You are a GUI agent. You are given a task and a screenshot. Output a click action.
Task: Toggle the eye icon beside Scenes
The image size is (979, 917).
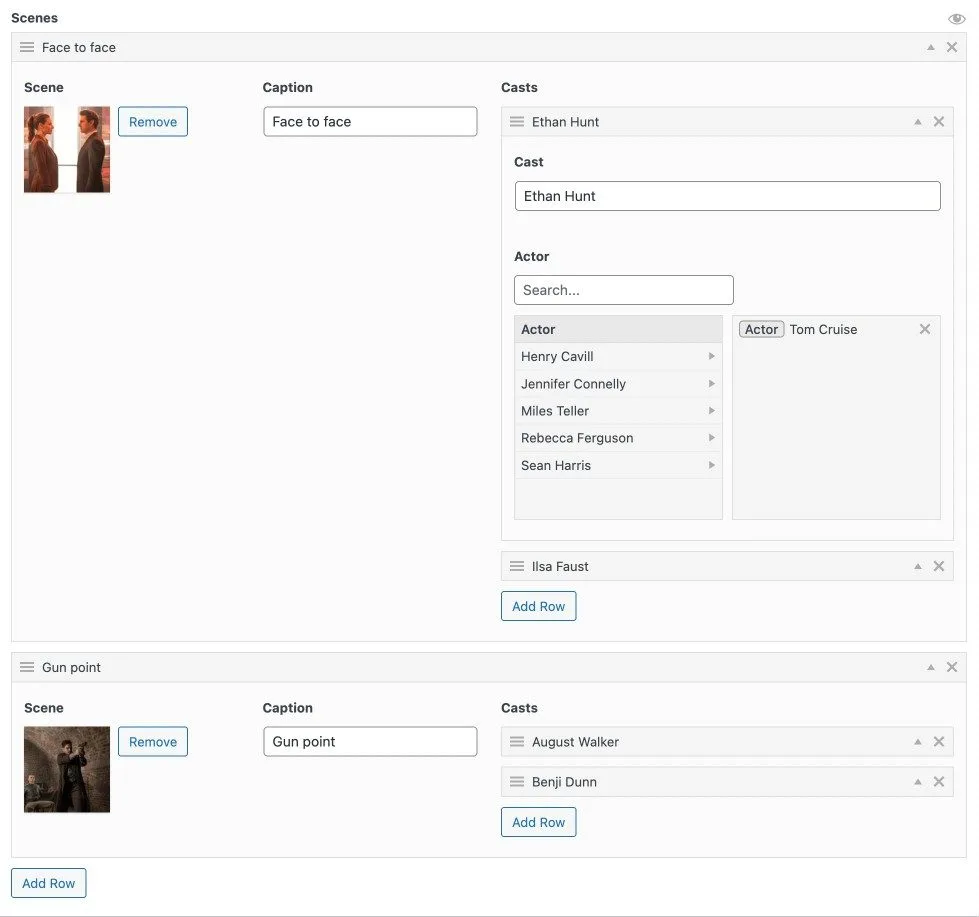point(956,18)
